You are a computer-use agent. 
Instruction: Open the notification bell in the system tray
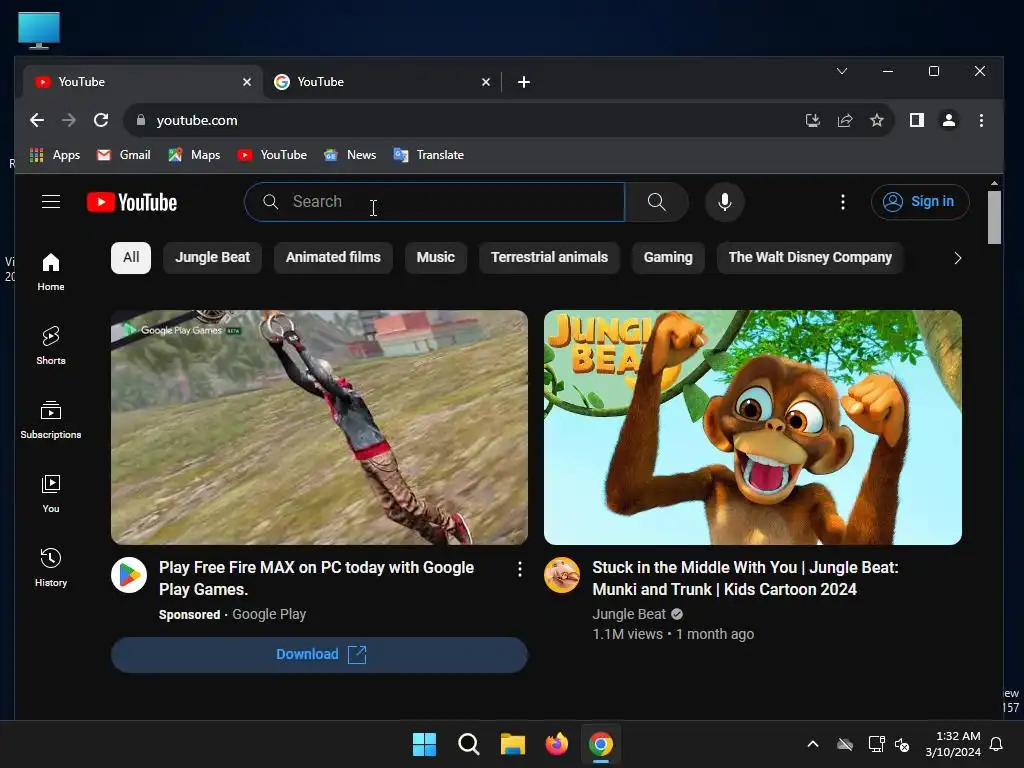tap(997, 744)
